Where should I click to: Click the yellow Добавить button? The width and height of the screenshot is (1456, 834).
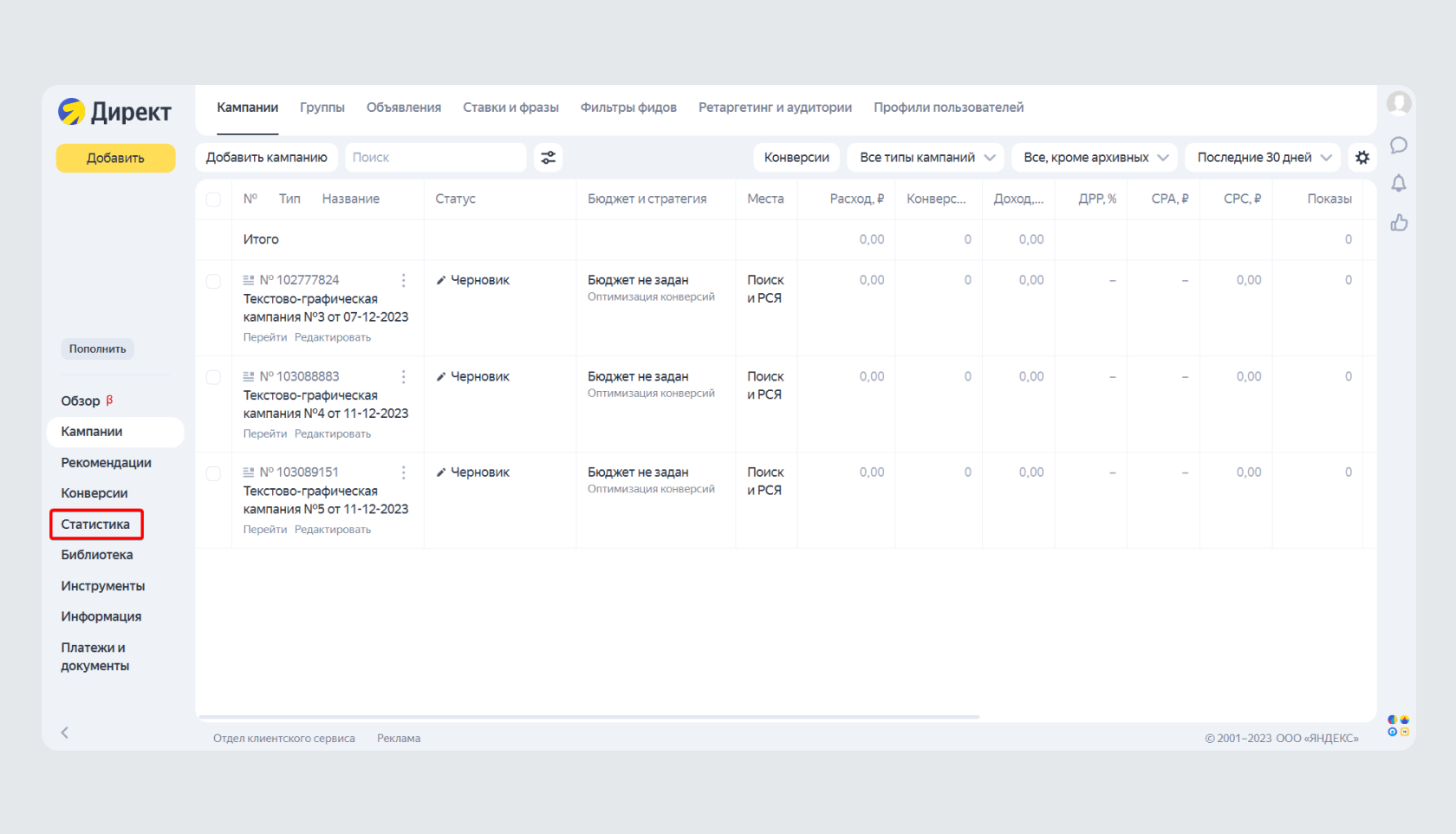[x=115, y=158]
